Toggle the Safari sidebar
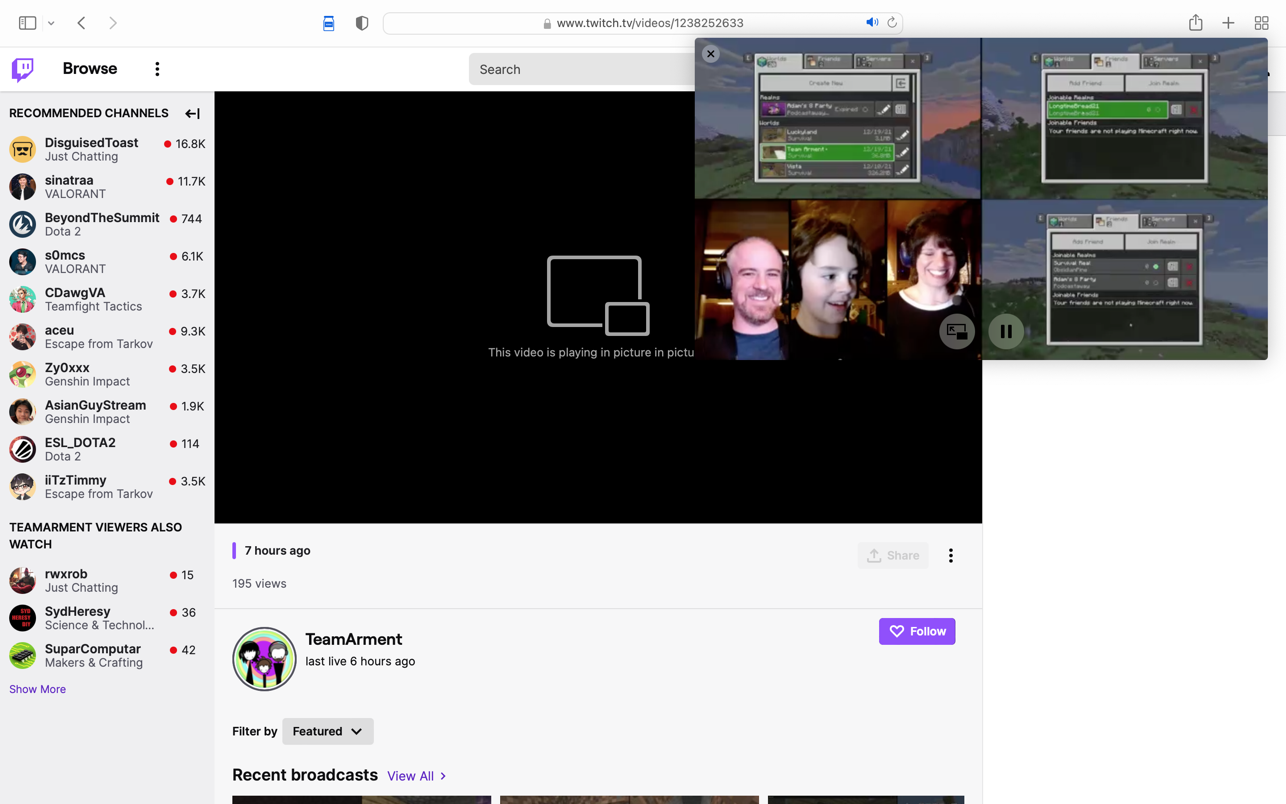This screenshot has width=1286, height=804. tap(27, 23)
